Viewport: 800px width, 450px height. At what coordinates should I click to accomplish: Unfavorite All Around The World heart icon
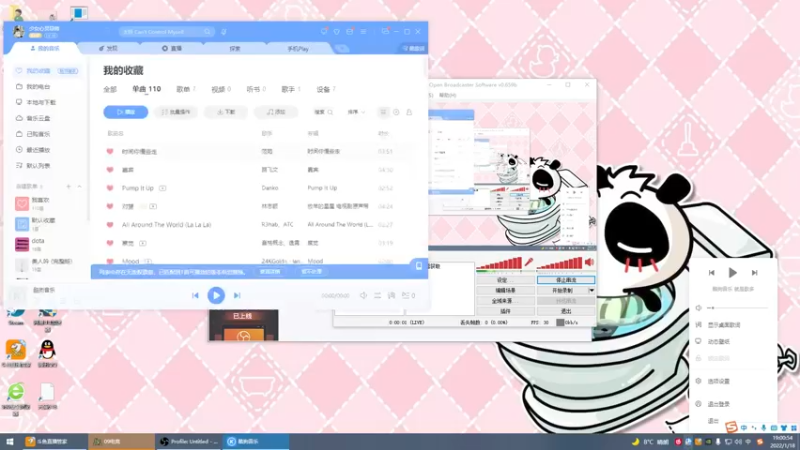click(x=110, y=224)
